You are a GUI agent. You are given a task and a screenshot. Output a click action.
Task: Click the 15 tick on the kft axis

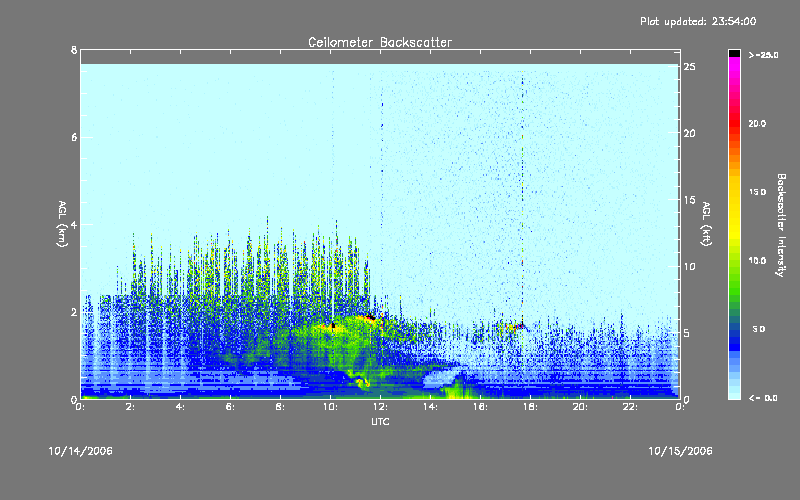point(690,200)
